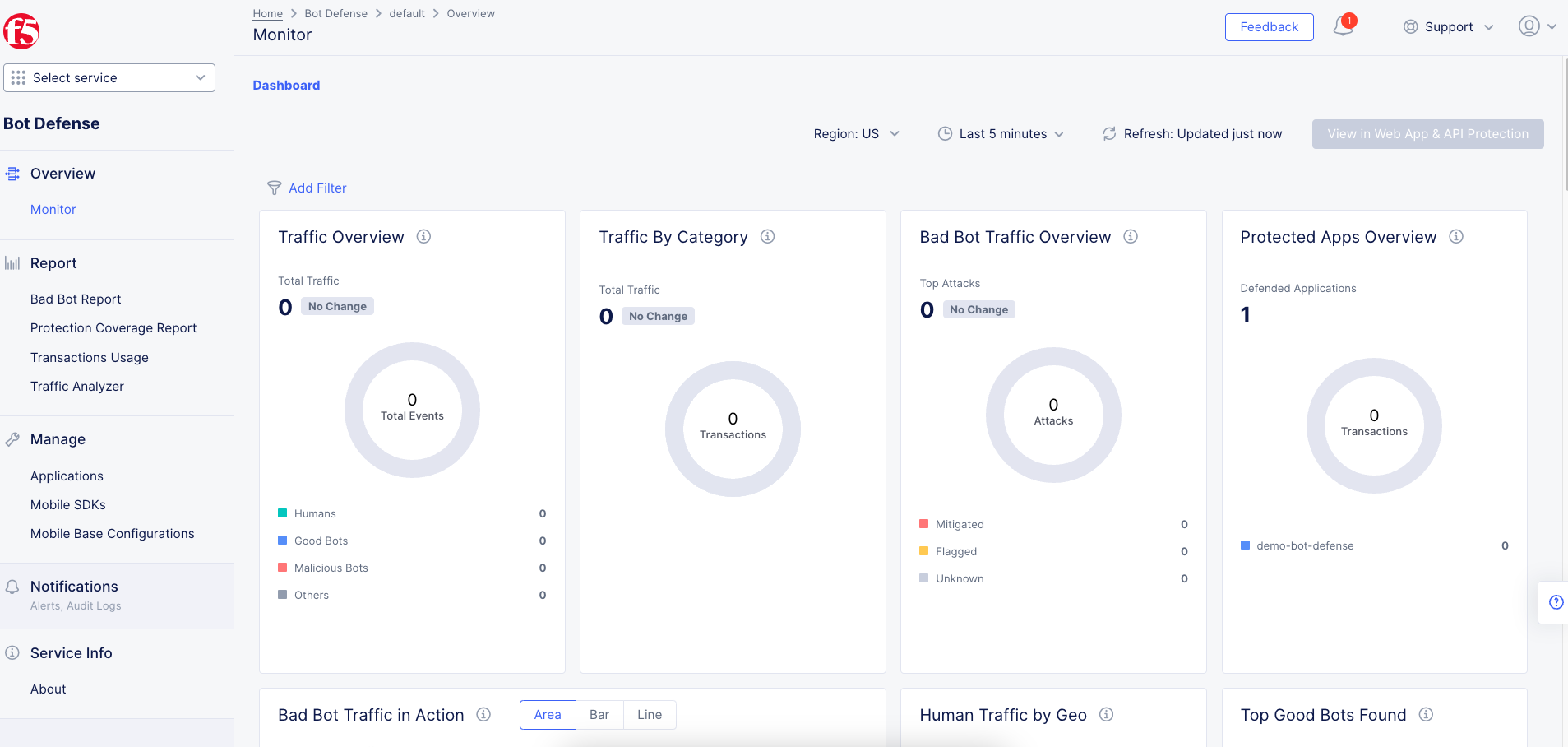Open the help question mark on right edge
Image resolution: width=1568 pixels, height=747 pixels.
pyautogui.click(x=1556, y=601)
